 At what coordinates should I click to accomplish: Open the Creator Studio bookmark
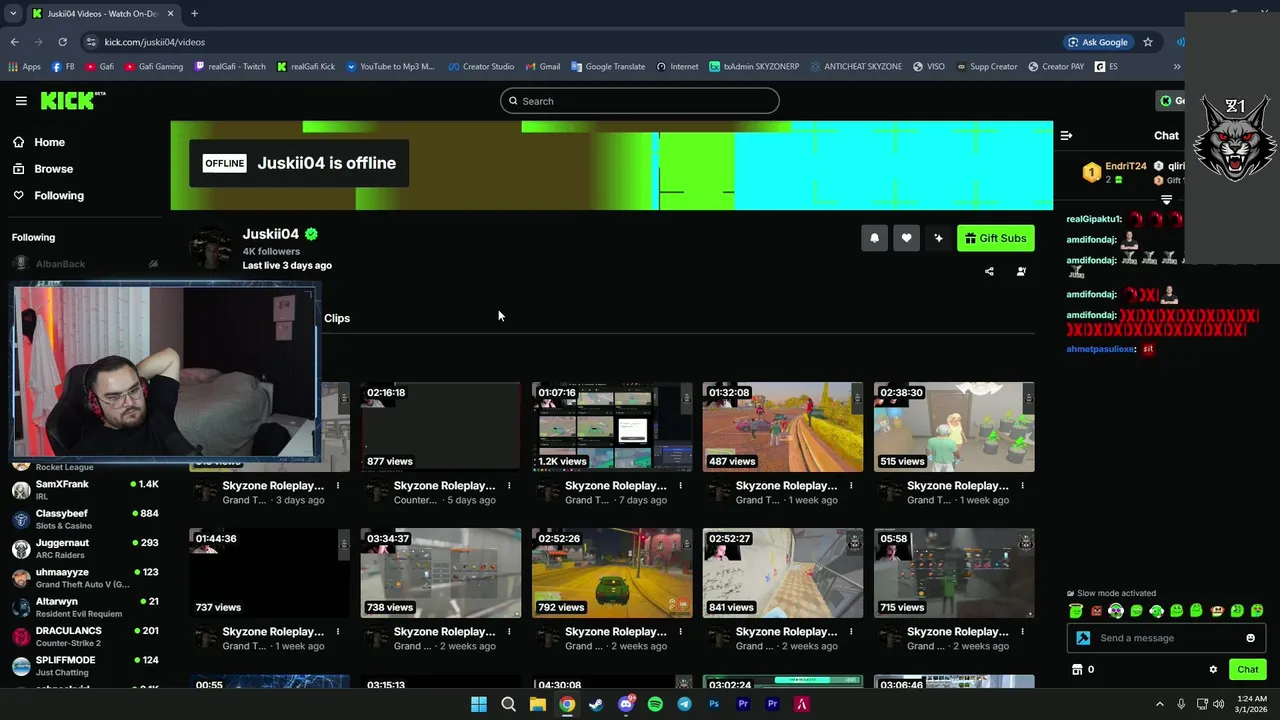(481, 67)
